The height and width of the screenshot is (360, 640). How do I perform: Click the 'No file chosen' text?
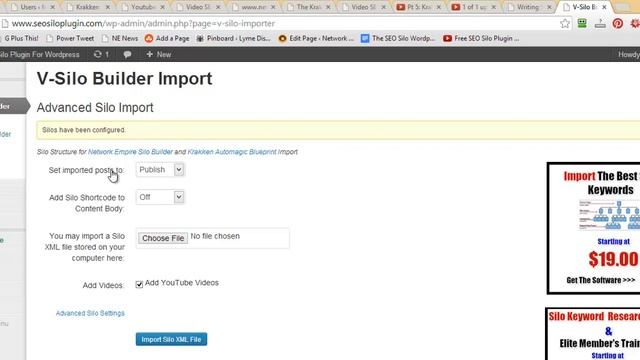(x=215, y=236)
